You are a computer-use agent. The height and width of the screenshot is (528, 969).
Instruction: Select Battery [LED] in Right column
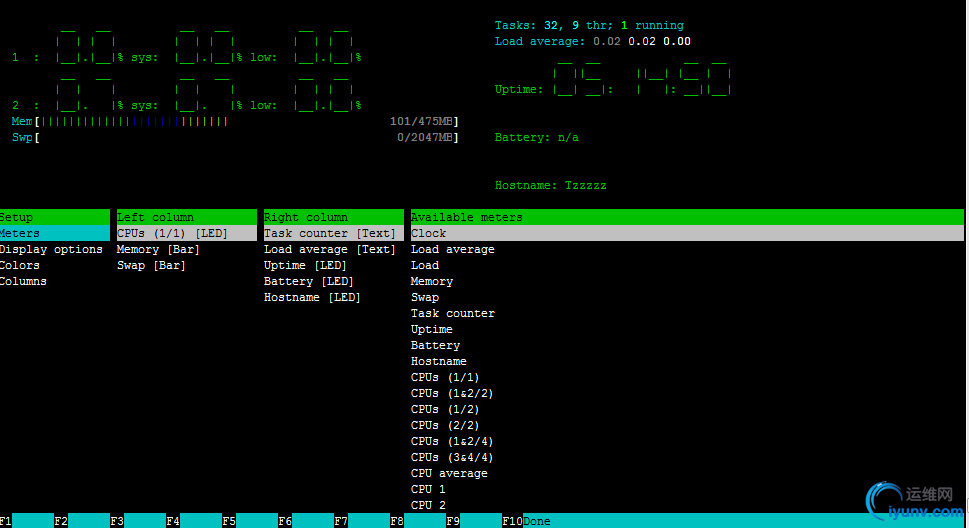(309, 281)
